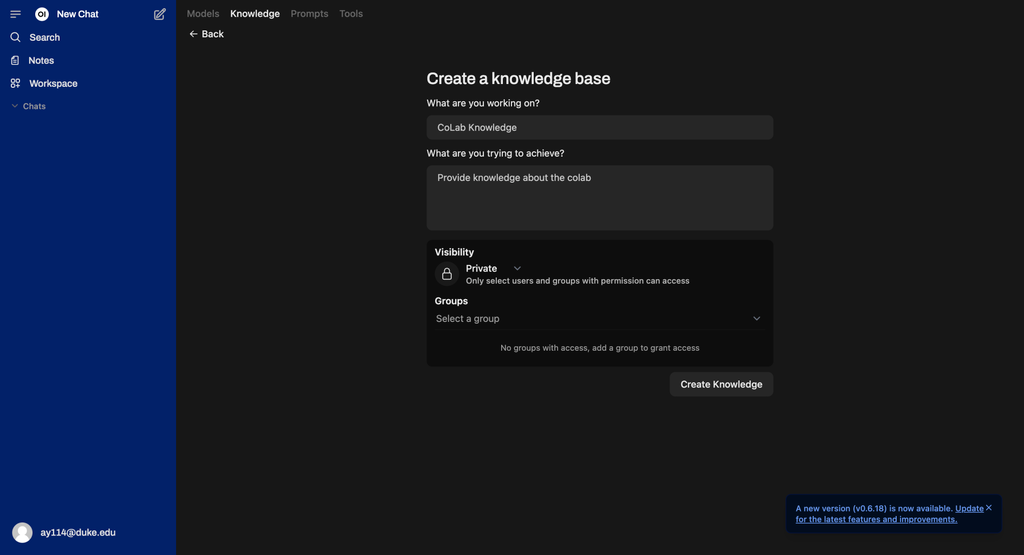This screenshot has width=1024, height=555.
Task: Click the Open WebUI logo icon
Action: [42, 14]
